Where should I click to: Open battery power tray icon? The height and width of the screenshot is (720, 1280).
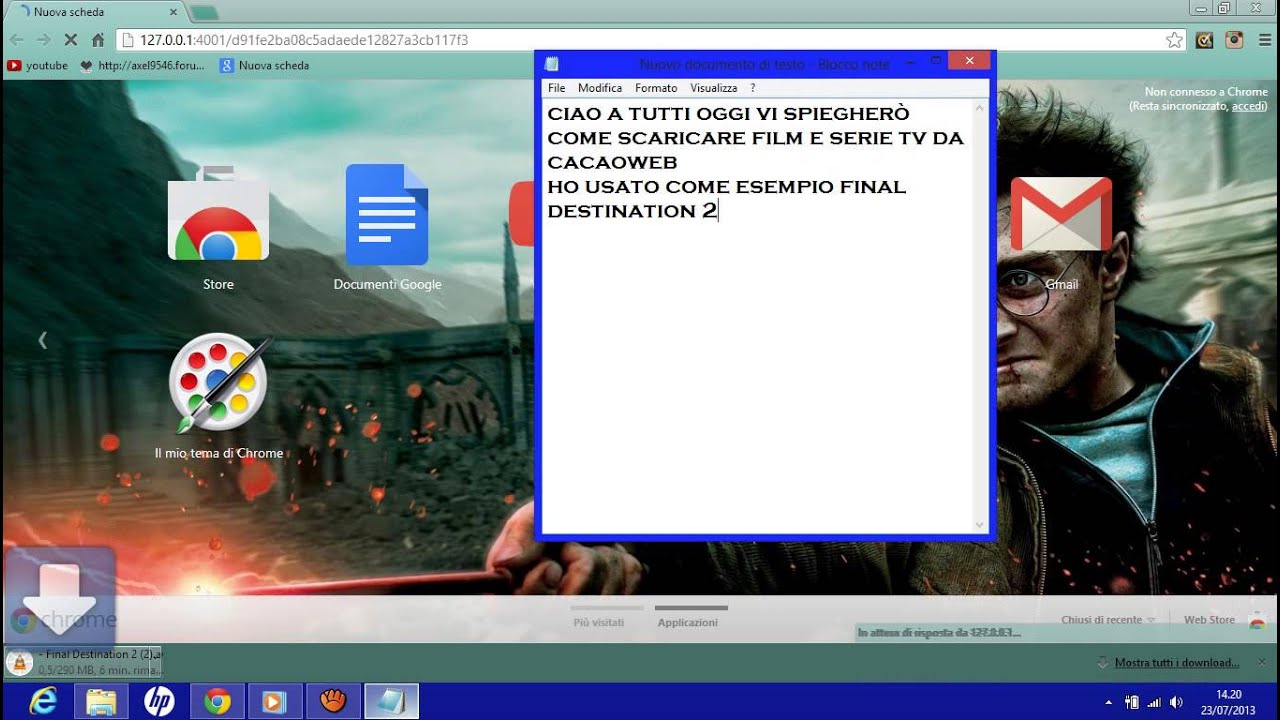click(x=1132, y=702)
